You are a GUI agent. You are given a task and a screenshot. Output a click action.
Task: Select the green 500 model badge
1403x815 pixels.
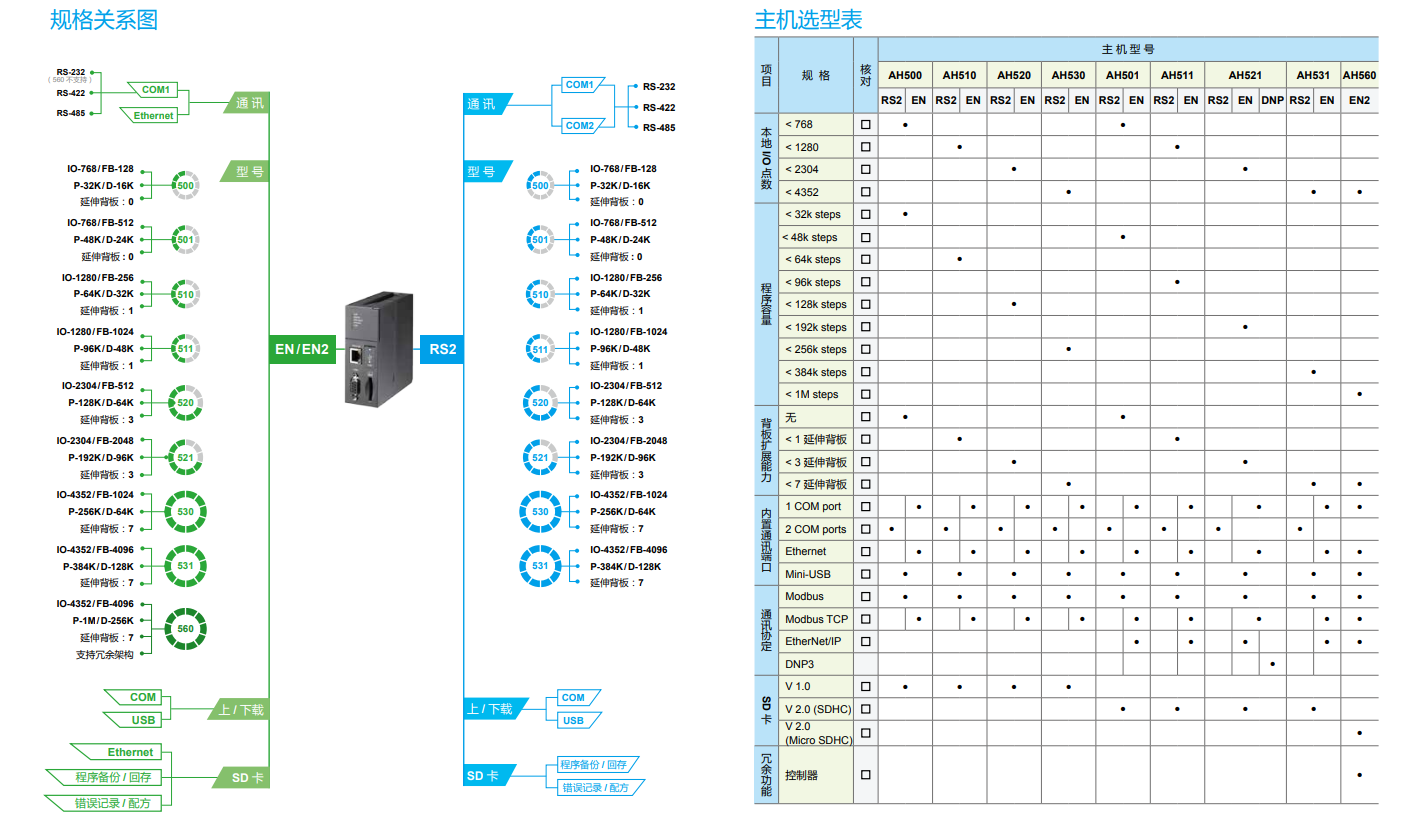185,184
